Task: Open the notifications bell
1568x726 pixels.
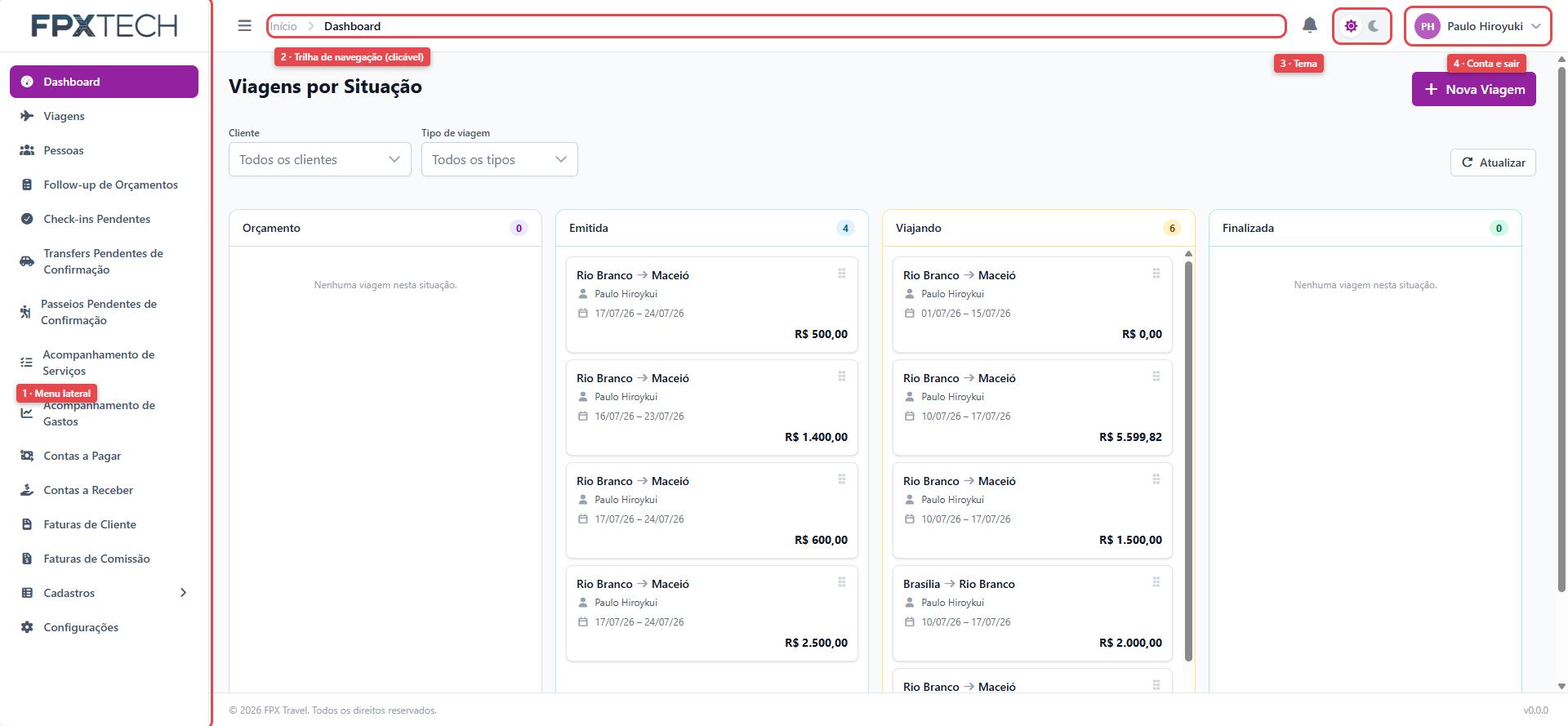Action: point(1310,25)
